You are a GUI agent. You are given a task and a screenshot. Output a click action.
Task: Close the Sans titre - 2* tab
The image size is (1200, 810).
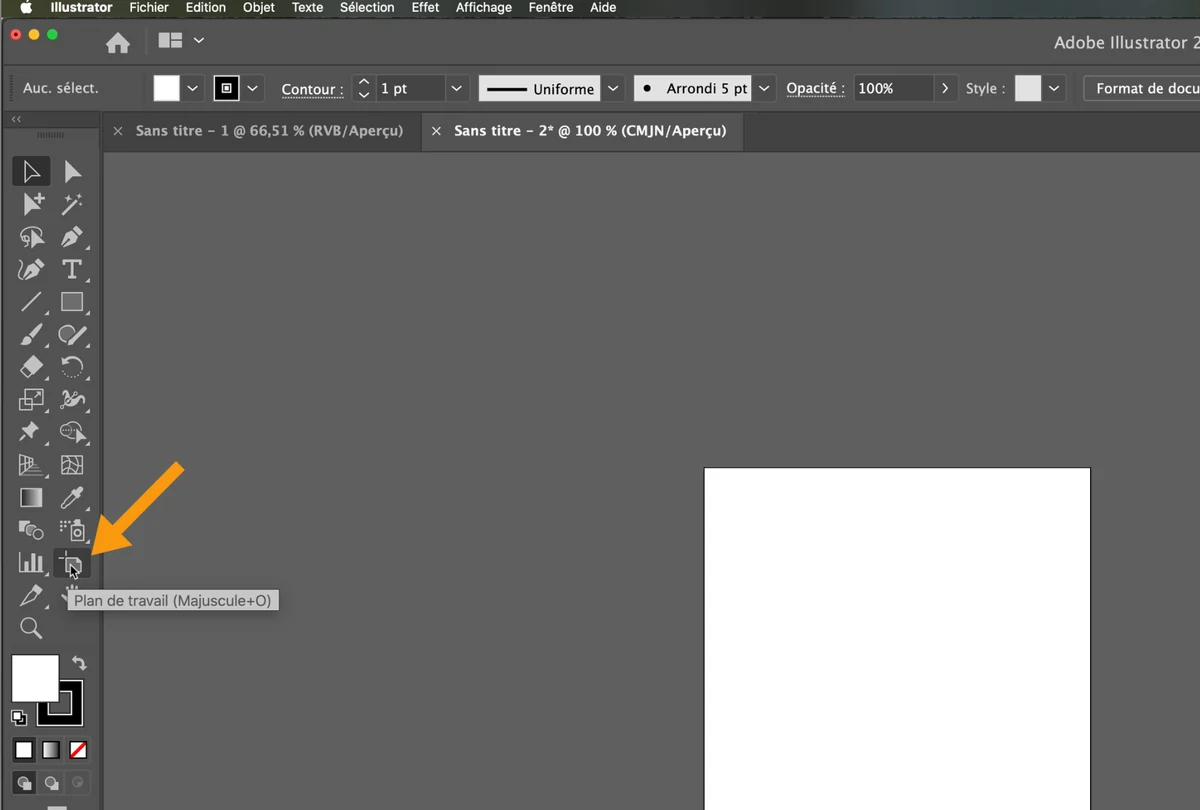436,131
